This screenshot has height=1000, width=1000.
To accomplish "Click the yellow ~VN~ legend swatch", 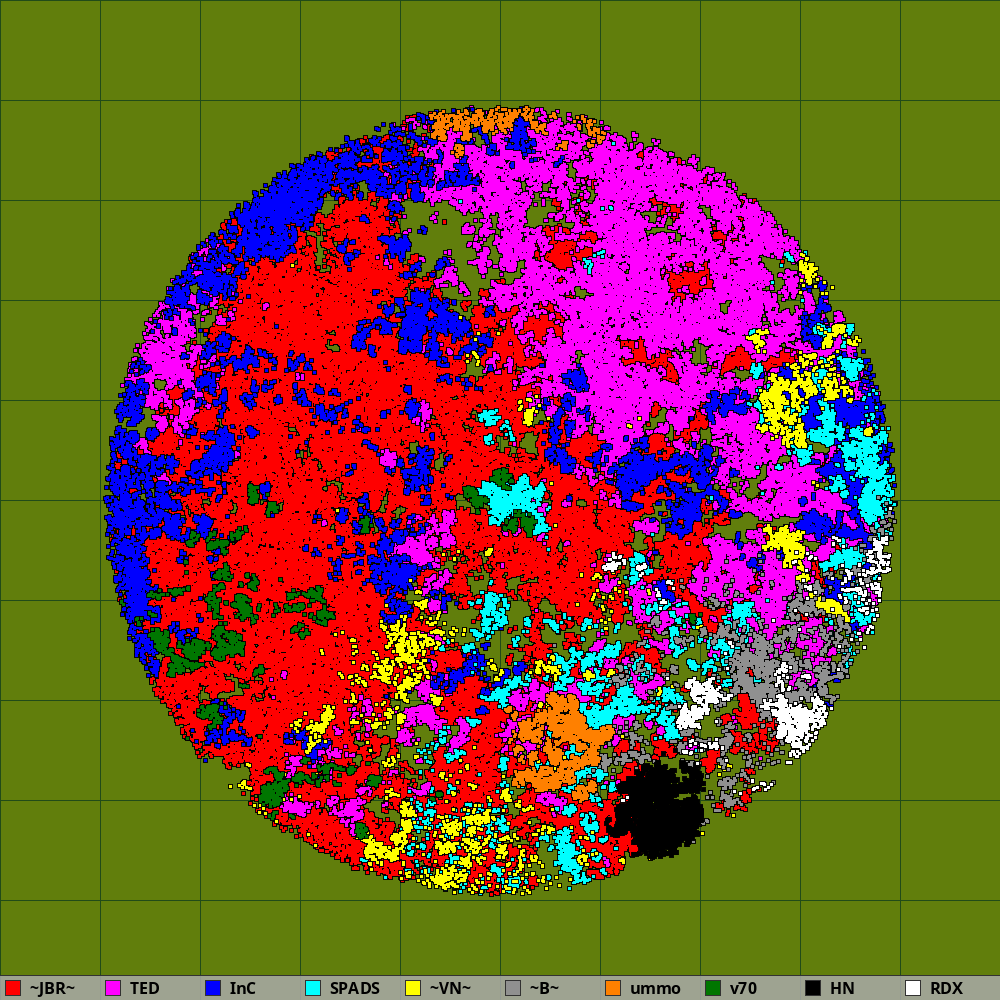I will click(x=413, y=988).
